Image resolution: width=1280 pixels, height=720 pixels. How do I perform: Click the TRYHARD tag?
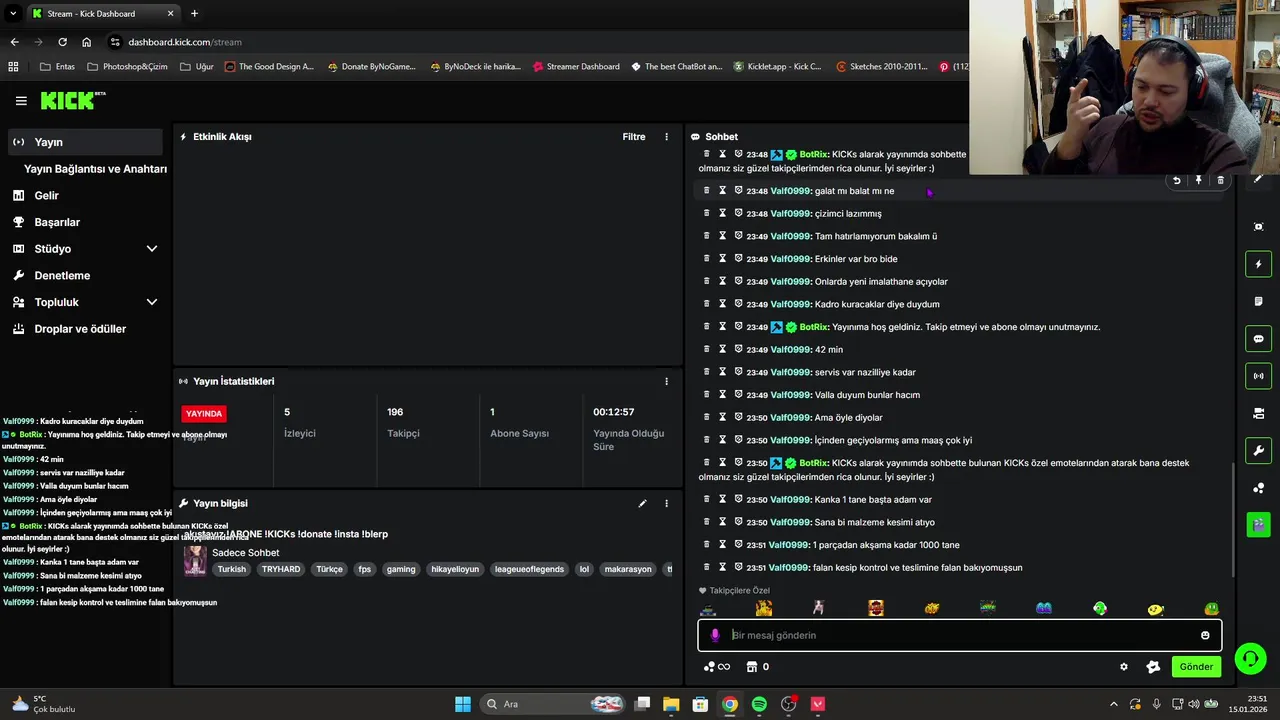click(x=281, y=569)
